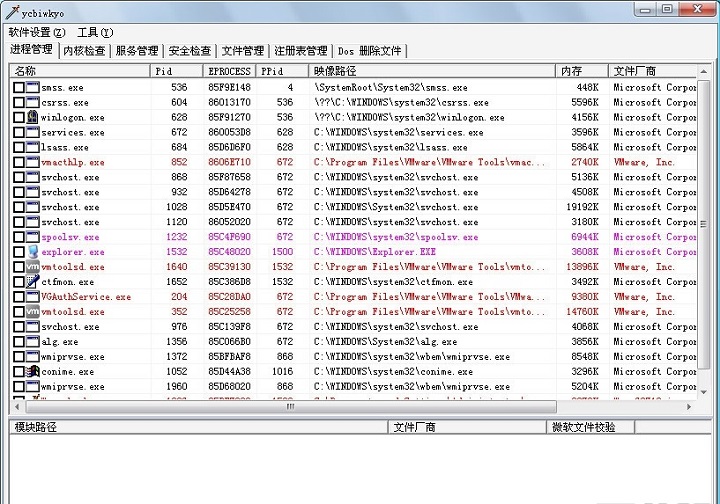Viewport: 720px width, 504px height.
Task: Open the 安全检查 tab
Action: point(190,50)
